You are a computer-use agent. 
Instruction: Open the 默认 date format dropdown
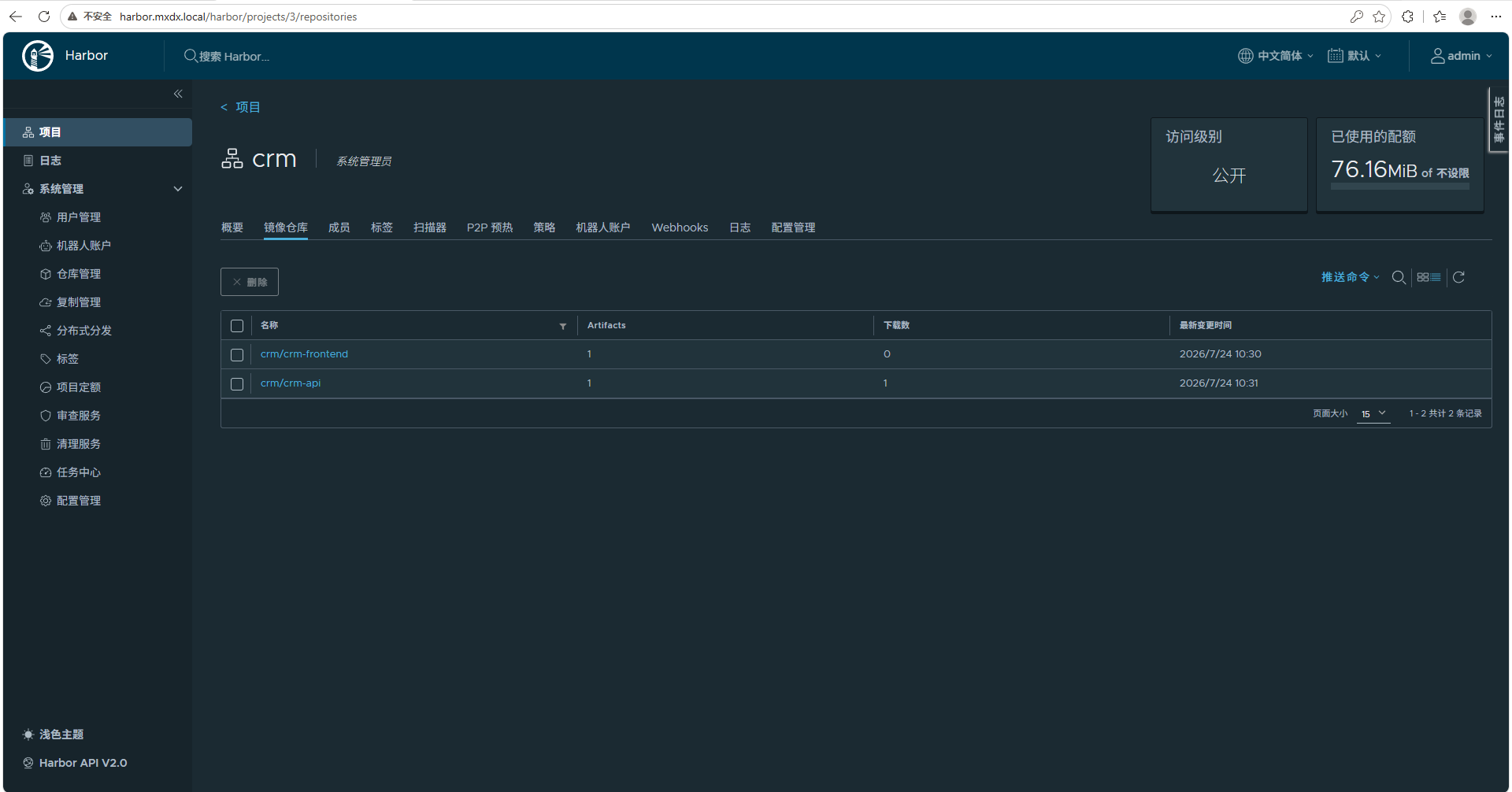pos(1354,56)
